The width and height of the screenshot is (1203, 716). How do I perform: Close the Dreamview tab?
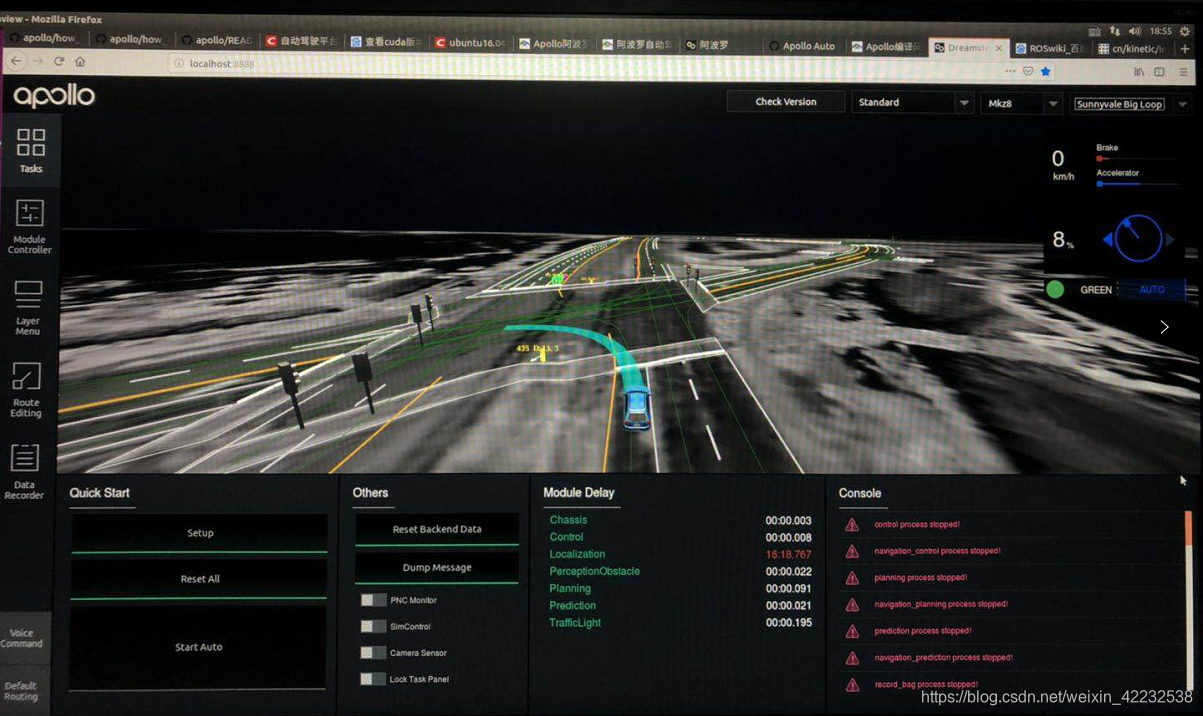998,48
